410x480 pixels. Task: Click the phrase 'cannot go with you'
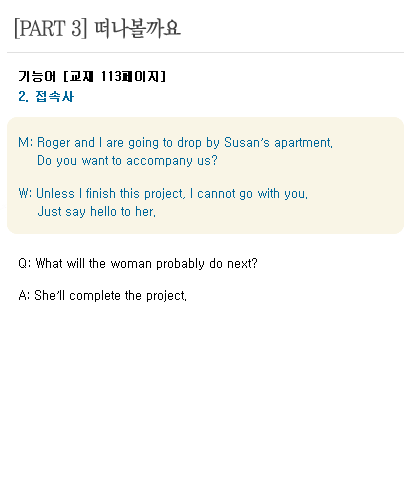pos(252,194)
